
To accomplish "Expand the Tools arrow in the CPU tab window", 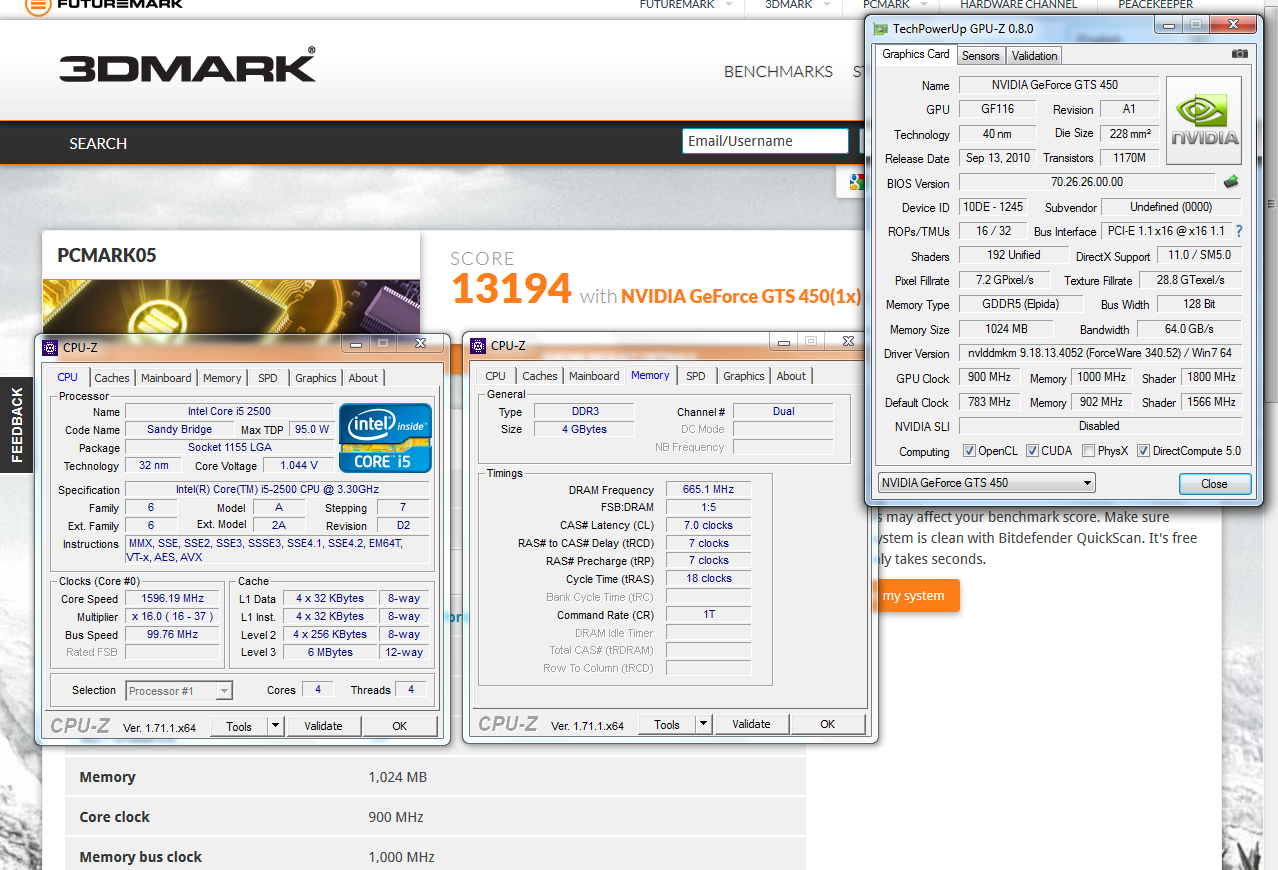I will pyautogui.click(x=276, y=726).
